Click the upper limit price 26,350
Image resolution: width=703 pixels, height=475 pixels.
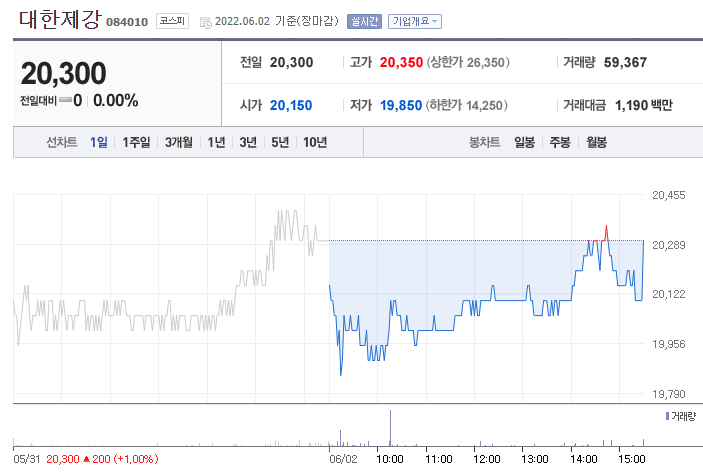coord(486,62)
